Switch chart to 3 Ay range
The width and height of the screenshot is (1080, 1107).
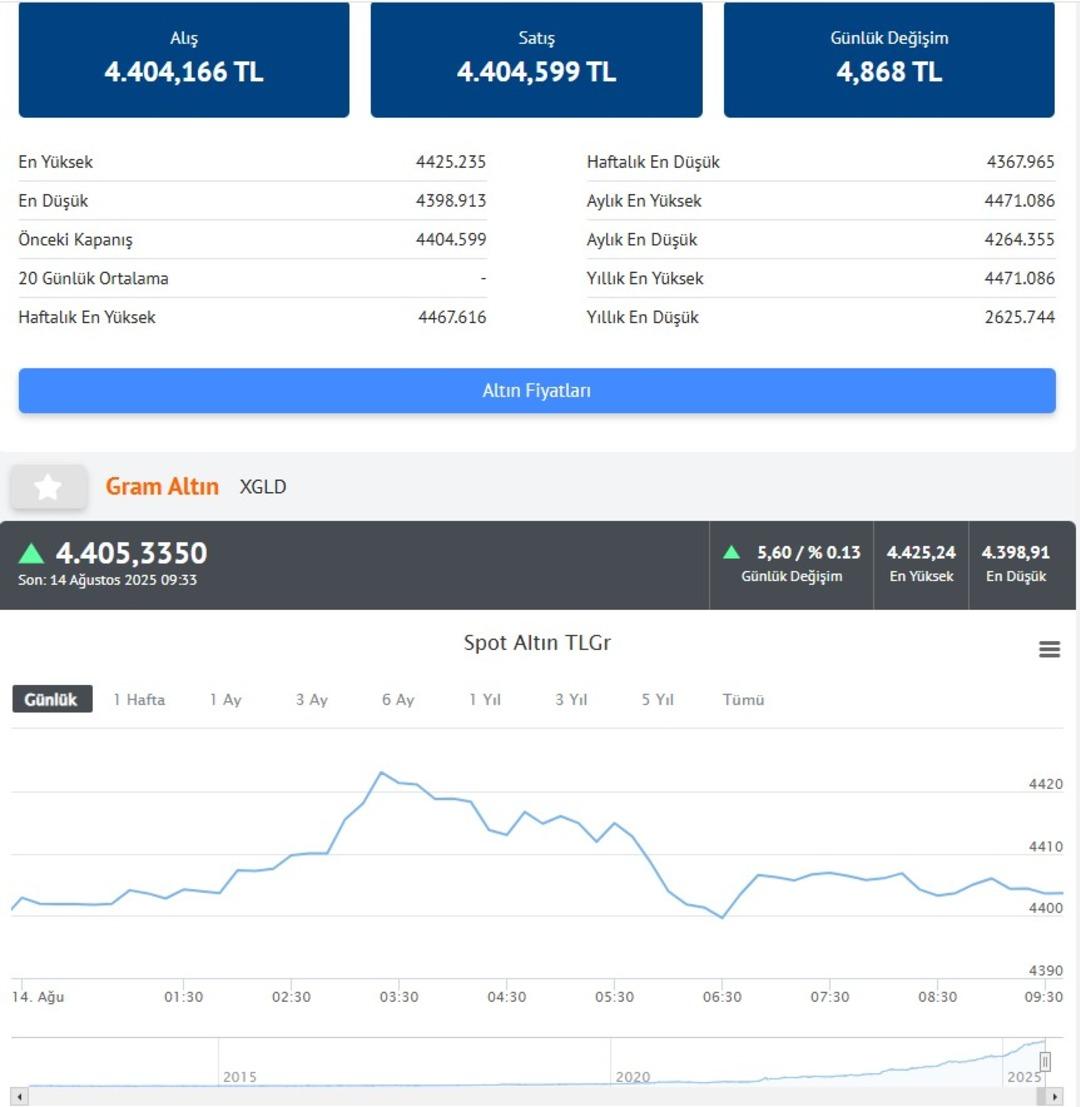(x=311, y=699)
